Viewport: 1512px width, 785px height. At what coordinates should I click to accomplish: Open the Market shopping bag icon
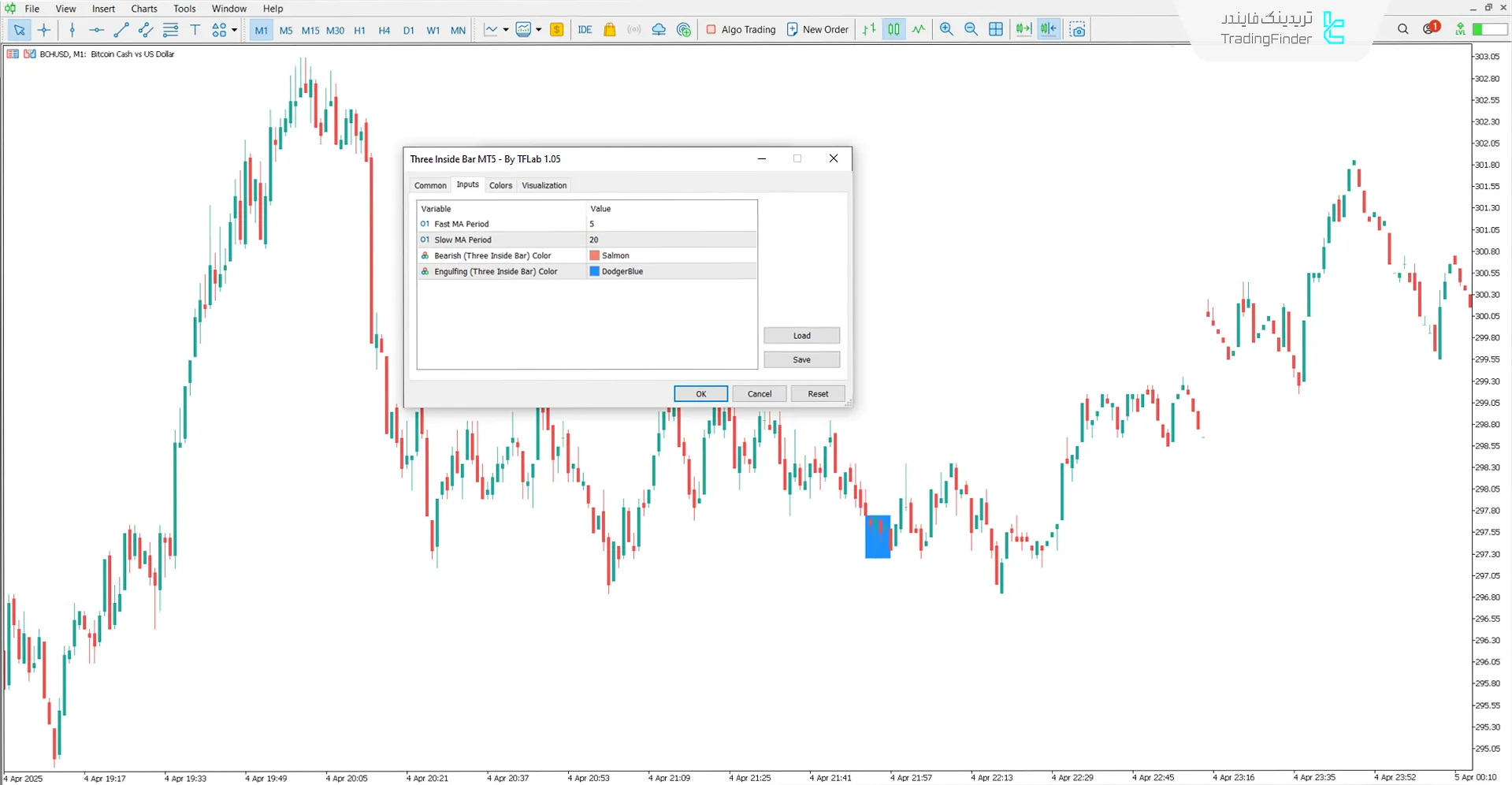click(609, 30)
